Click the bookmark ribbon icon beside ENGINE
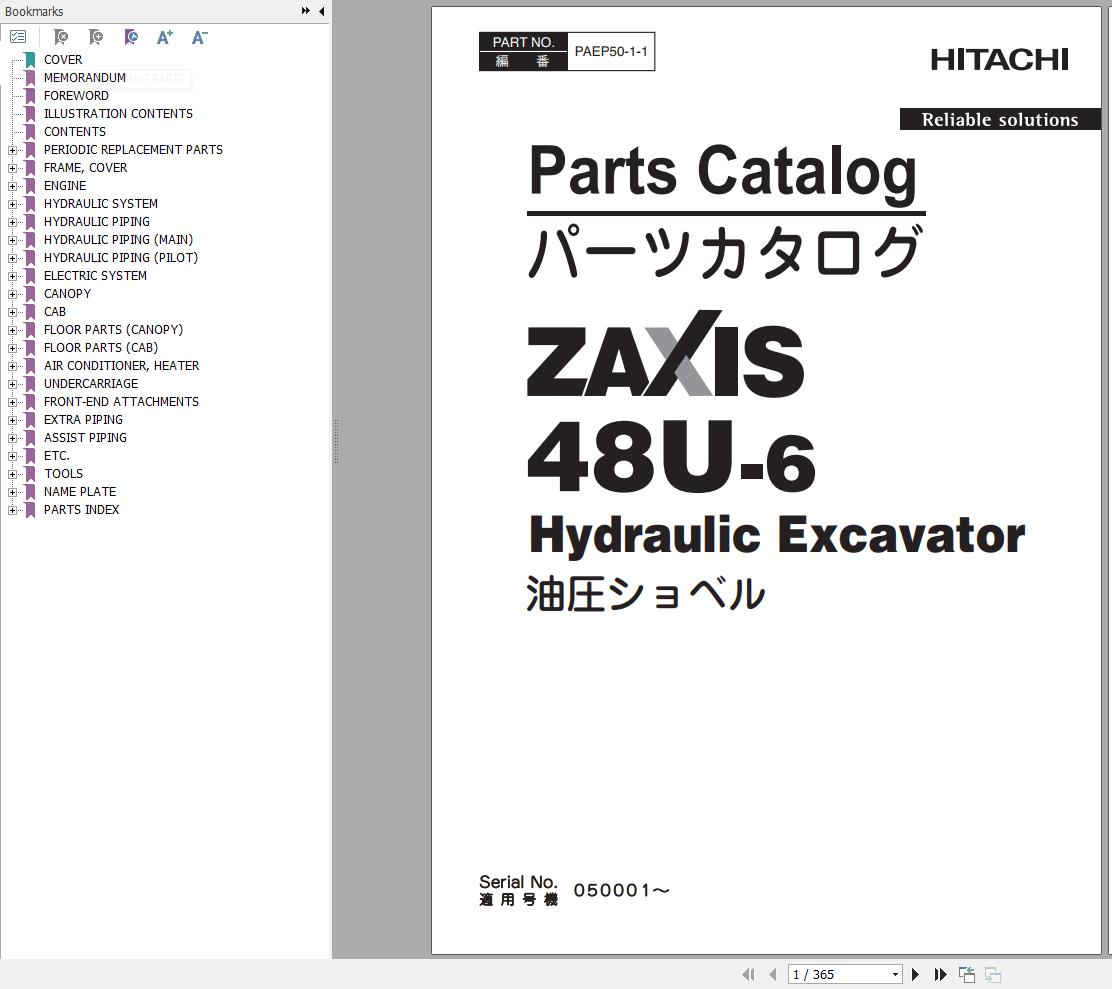1112x989 pixels. [30, 186]
